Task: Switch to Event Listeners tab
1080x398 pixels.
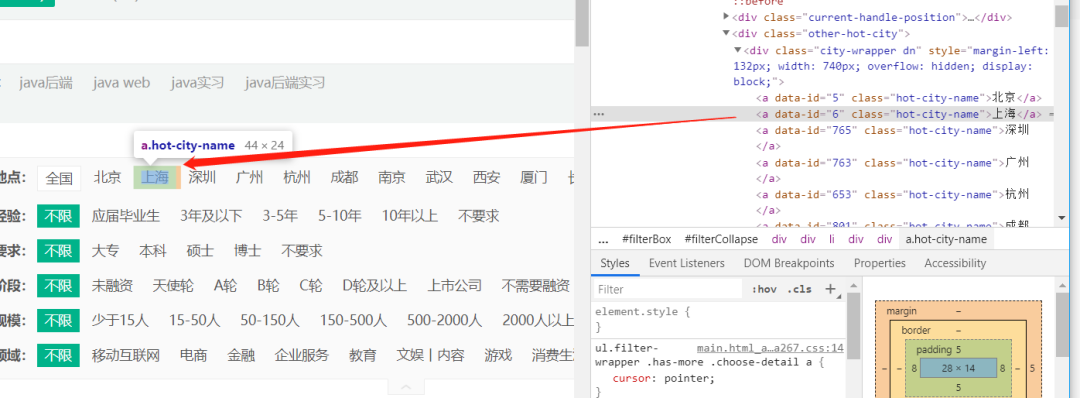Action: point(687,263)
